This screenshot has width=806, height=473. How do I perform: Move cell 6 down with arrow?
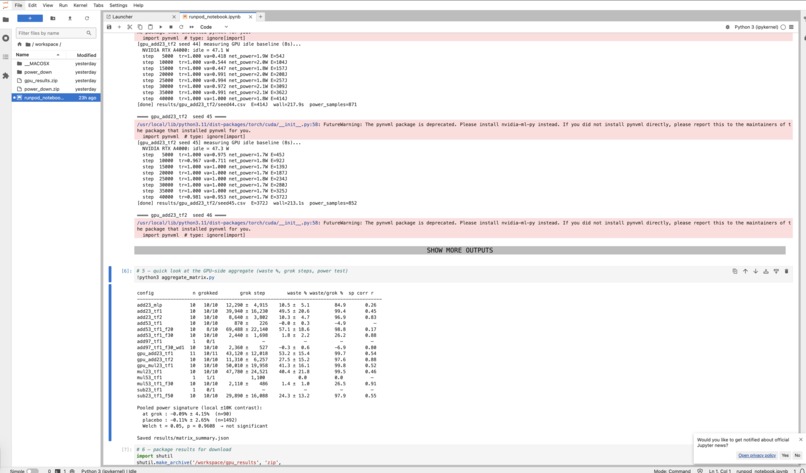(x=755, y=271)
